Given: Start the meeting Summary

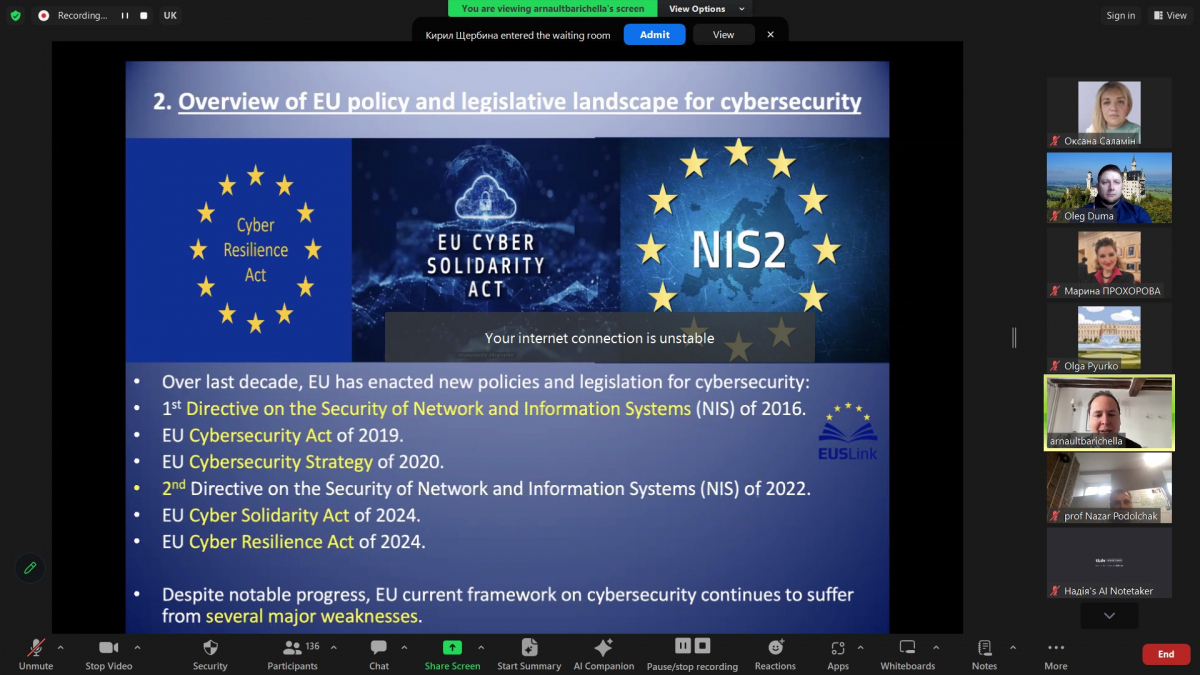Looking at the screenshot, I should 529,654.
